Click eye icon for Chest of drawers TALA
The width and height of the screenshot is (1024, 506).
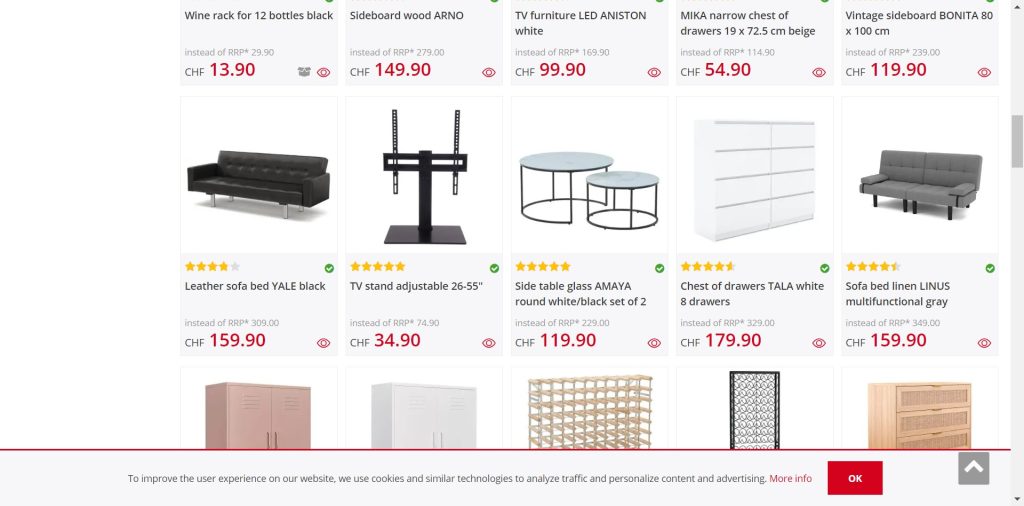click(x=819, y=343)
